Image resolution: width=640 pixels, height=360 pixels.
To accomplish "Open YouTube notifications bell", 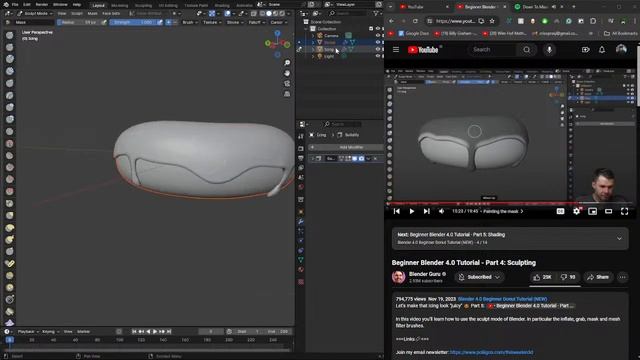I will tap(602, 50).
